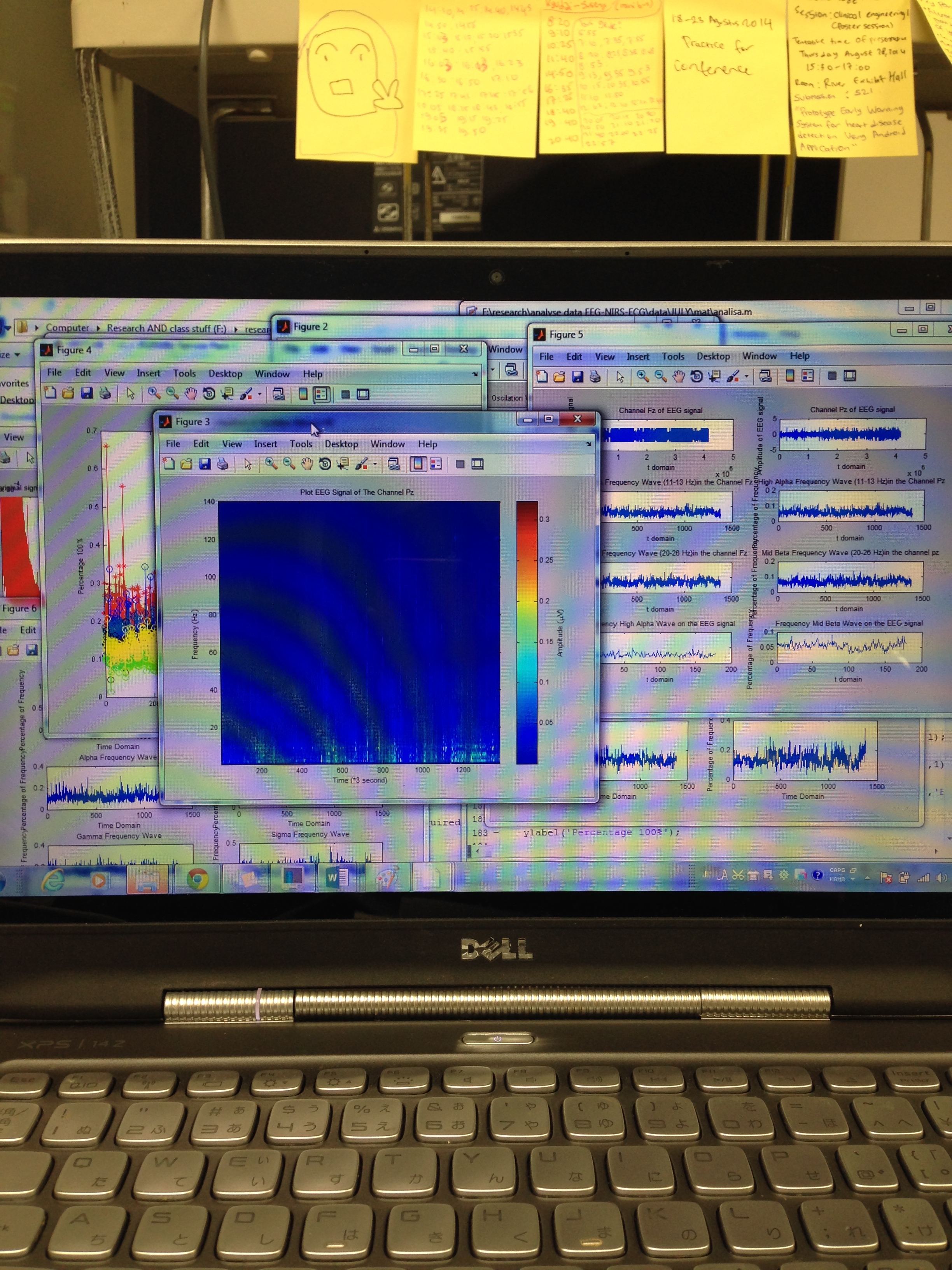Viewport: 952px width, 1270px height.
Task: Click Print Figure icon in Figure 5
Action: 596,377
